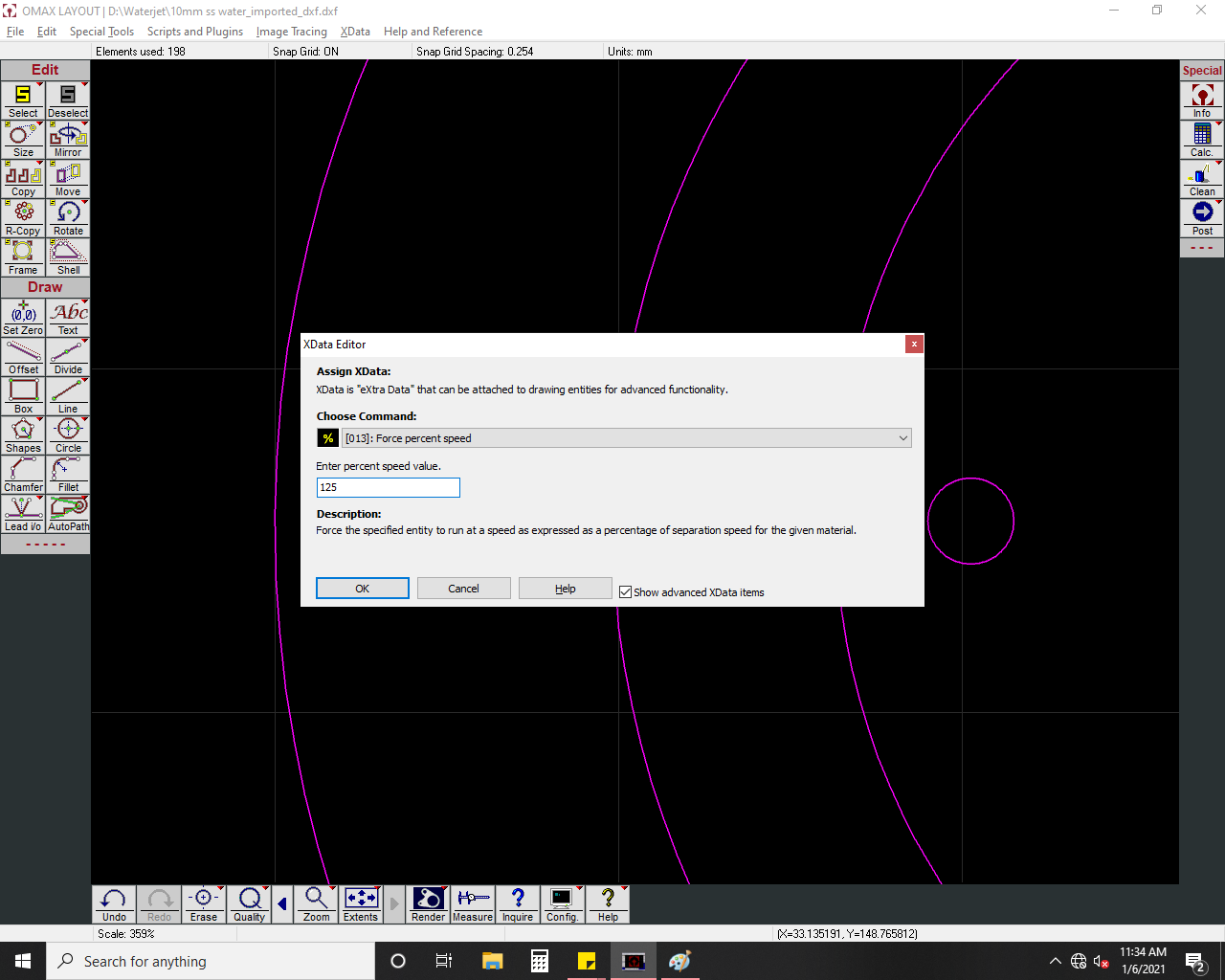Activate the Divide tool
The height and width of the screenshot is (980, 1225).
pos(68,357)
